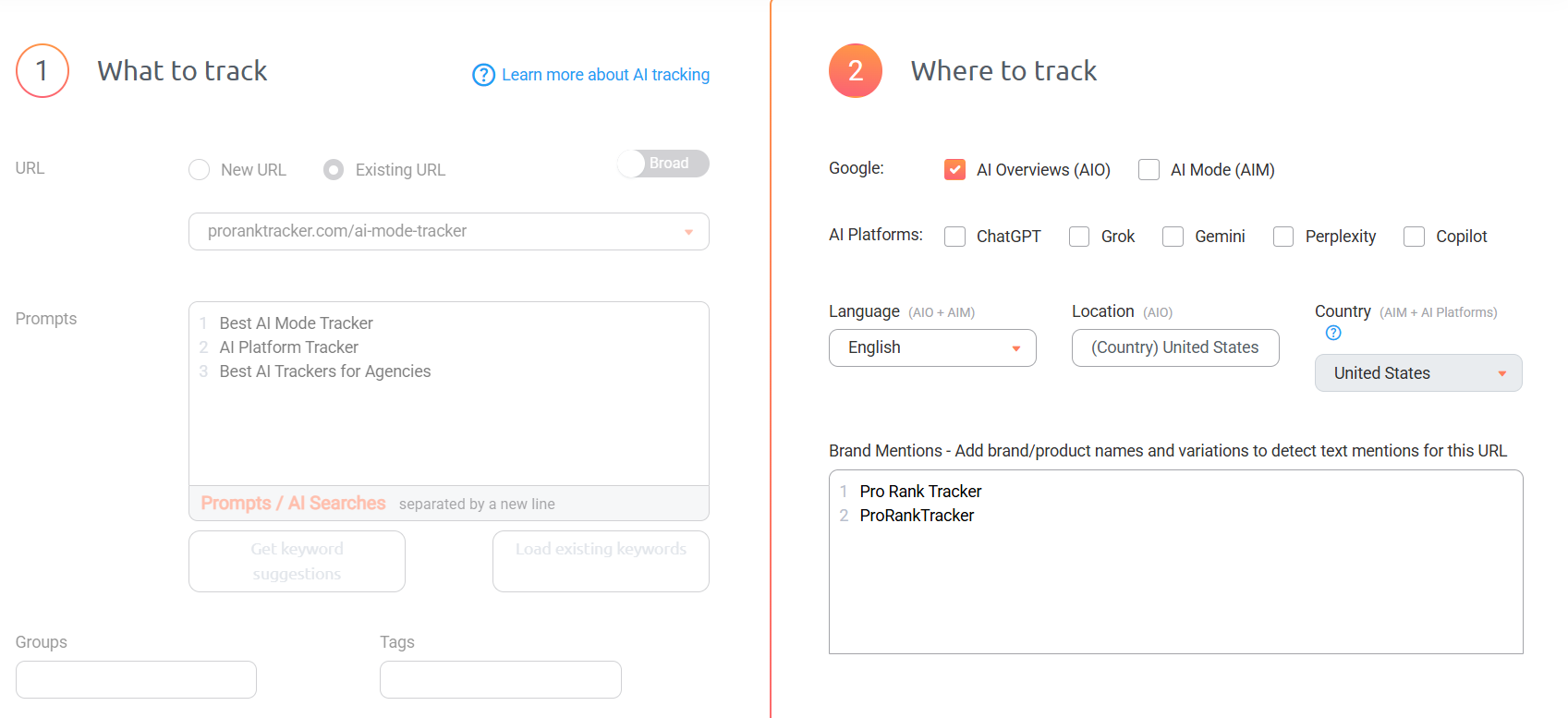Viewport: 1568px width, 718px height.
Task: Click the 'Pro Rank Tracker' brand mention line
Action: (x=920, y=492)
